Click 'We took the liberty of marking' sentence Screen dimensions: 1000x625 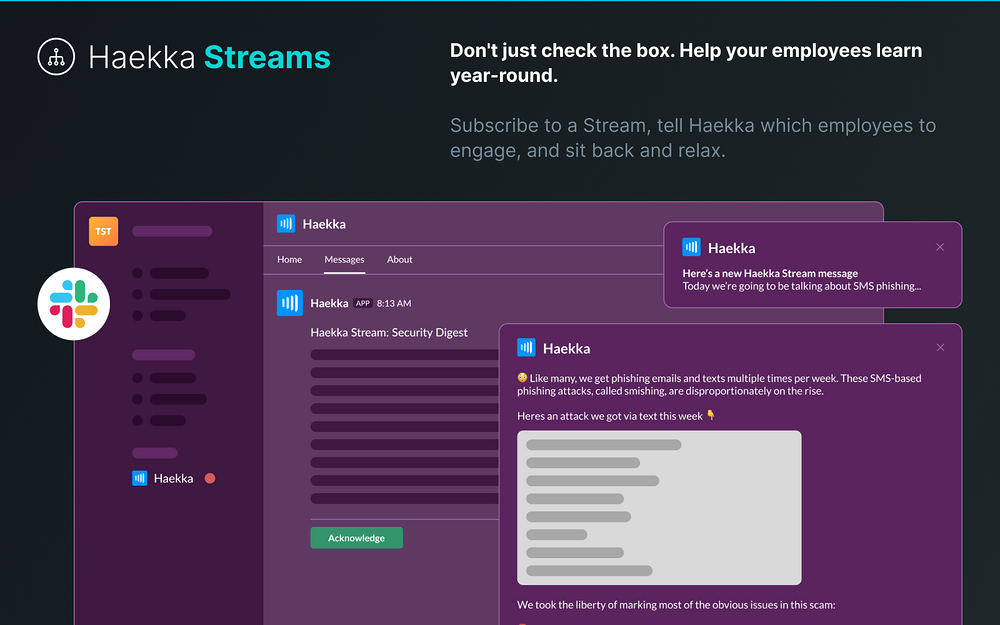point(676,605)
